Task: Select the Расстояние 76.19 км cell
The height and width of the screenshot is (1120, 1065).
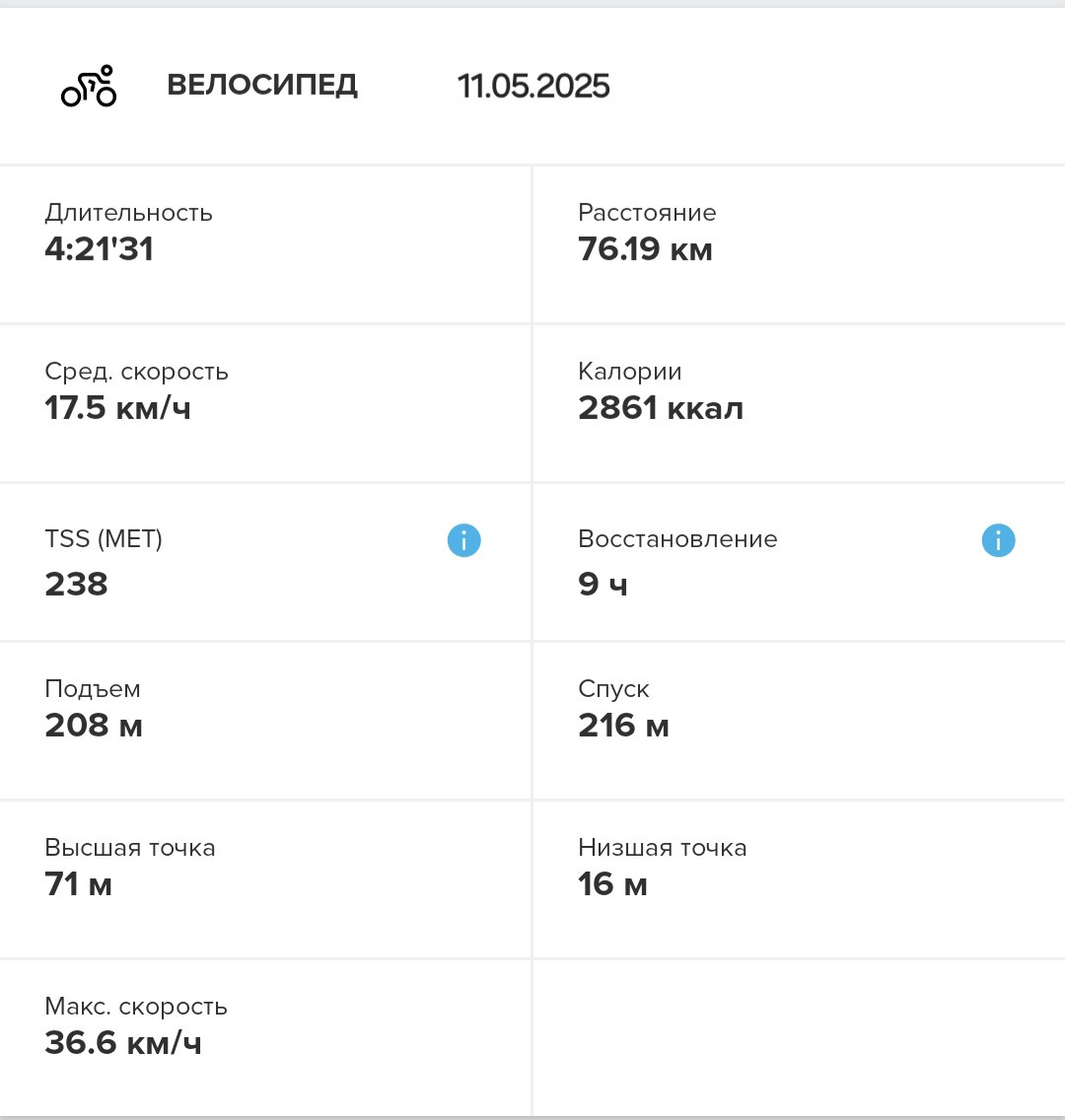Action: click(800, 245)
